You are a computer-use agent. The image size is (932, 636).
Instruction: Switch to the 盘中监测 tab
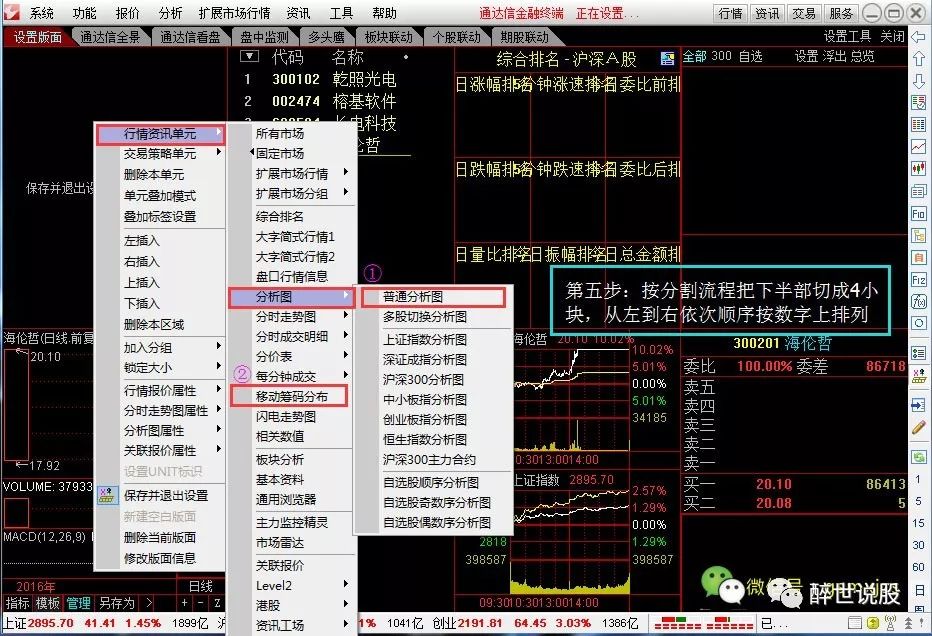point(265,37)
